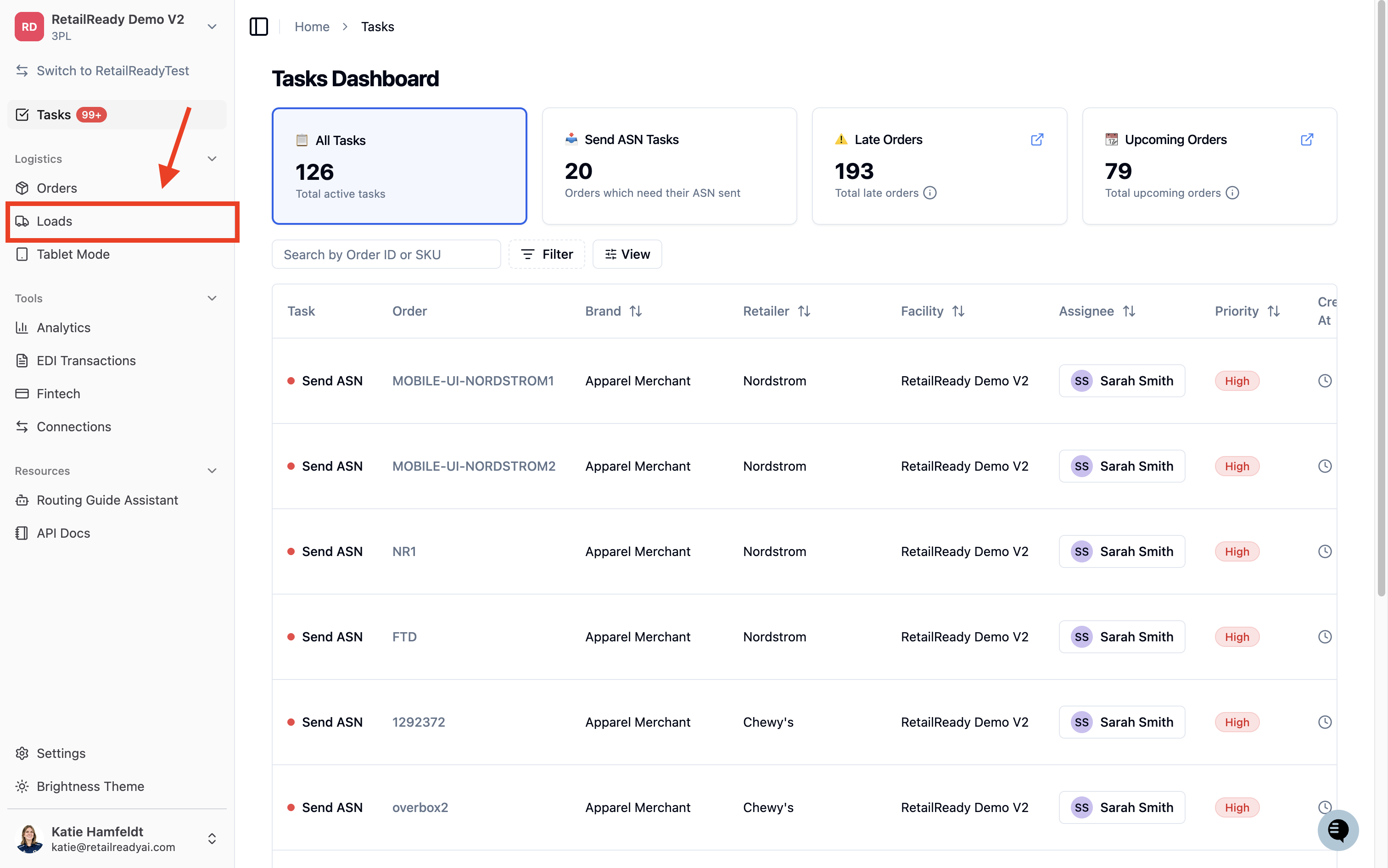
Task: Select the Send ASN Tasks card
Action: pos(669,166)
